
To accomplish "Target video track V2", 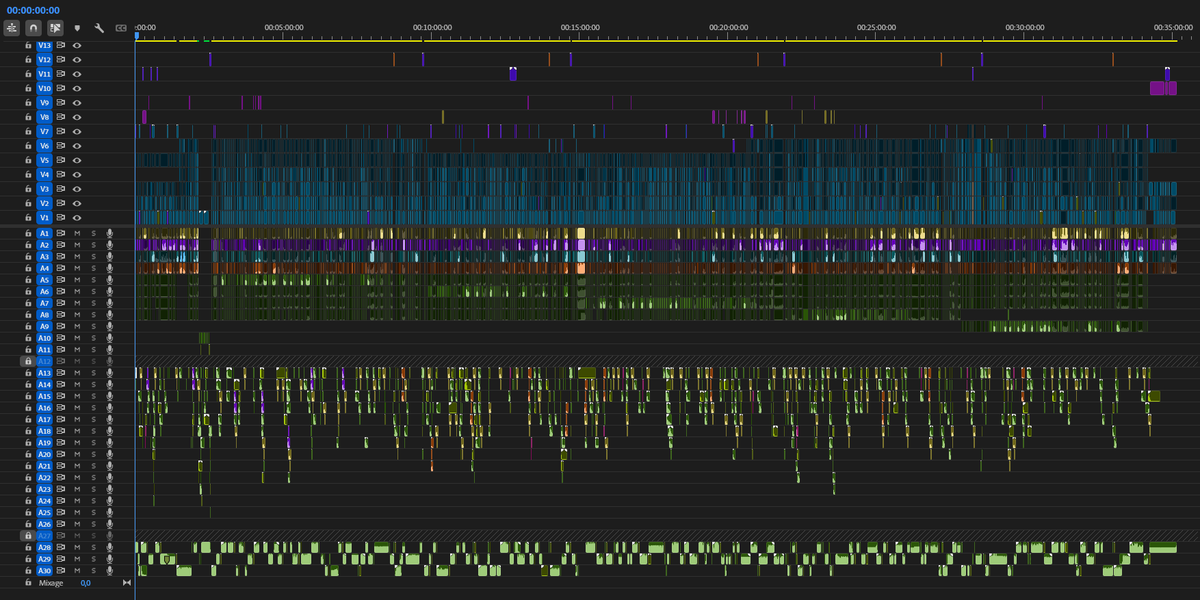I will (44, 203).
